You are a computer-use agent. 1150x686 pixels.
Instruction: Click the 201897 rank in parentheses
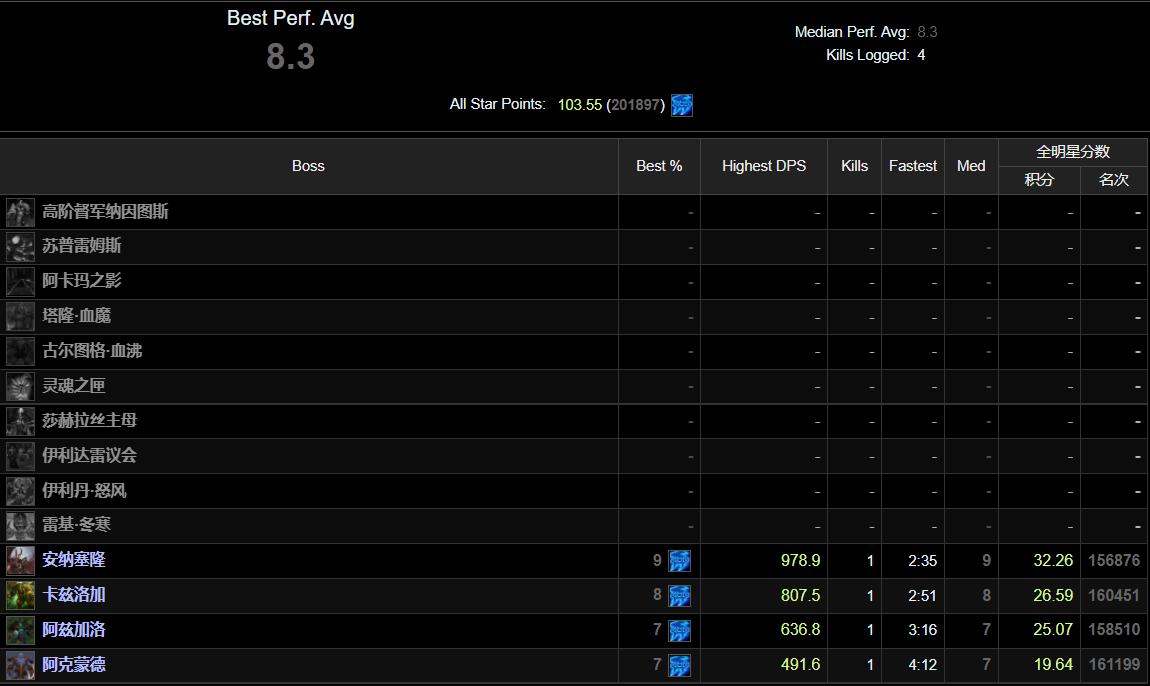click(635, 105)
